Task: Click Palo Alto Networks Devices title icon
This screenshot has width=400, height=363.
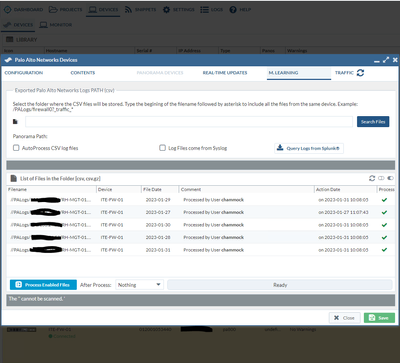Action: (x=9, y=60)
